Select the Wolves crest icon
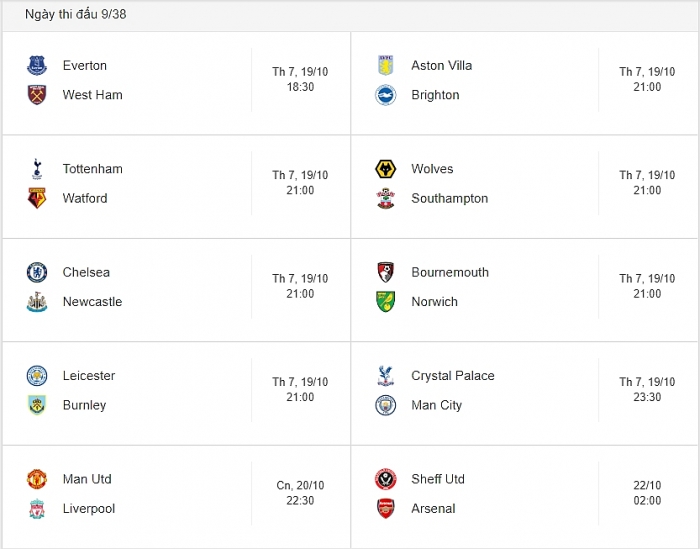Screen dimensions: 700x549 pyautogui.click(x=385, y=169)
